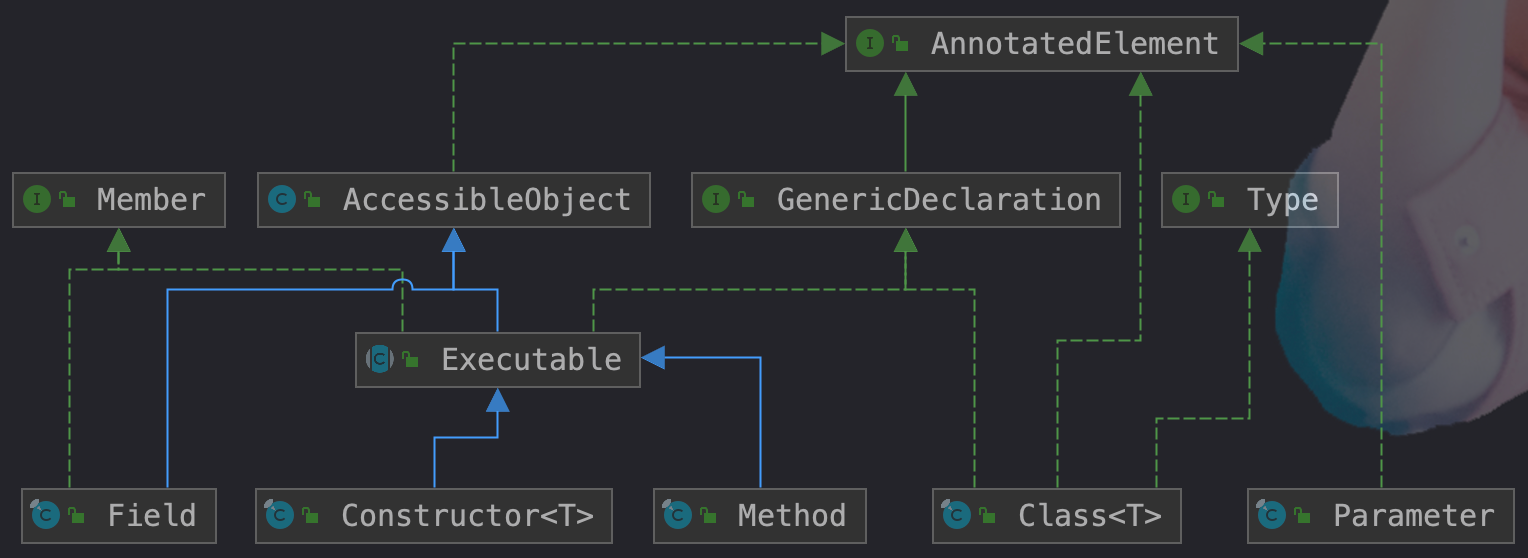1528x558 pixels.
Task: Select the AnnotatedElement node label
Action: 1075,44
